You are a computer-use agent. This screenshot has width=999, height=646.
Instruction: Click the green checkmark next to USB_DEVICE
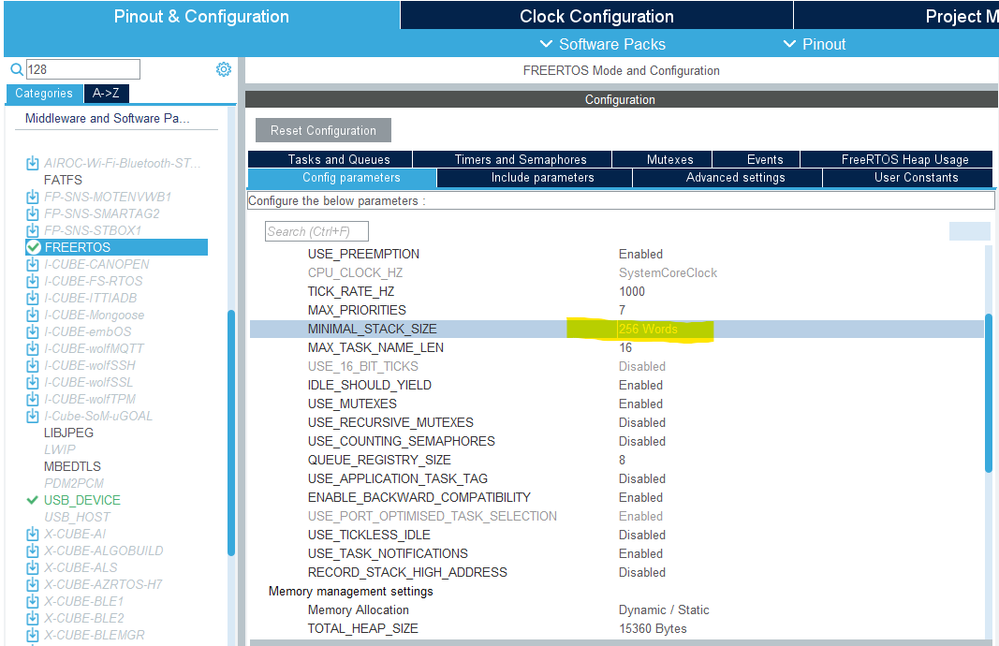tap(32, 500)
